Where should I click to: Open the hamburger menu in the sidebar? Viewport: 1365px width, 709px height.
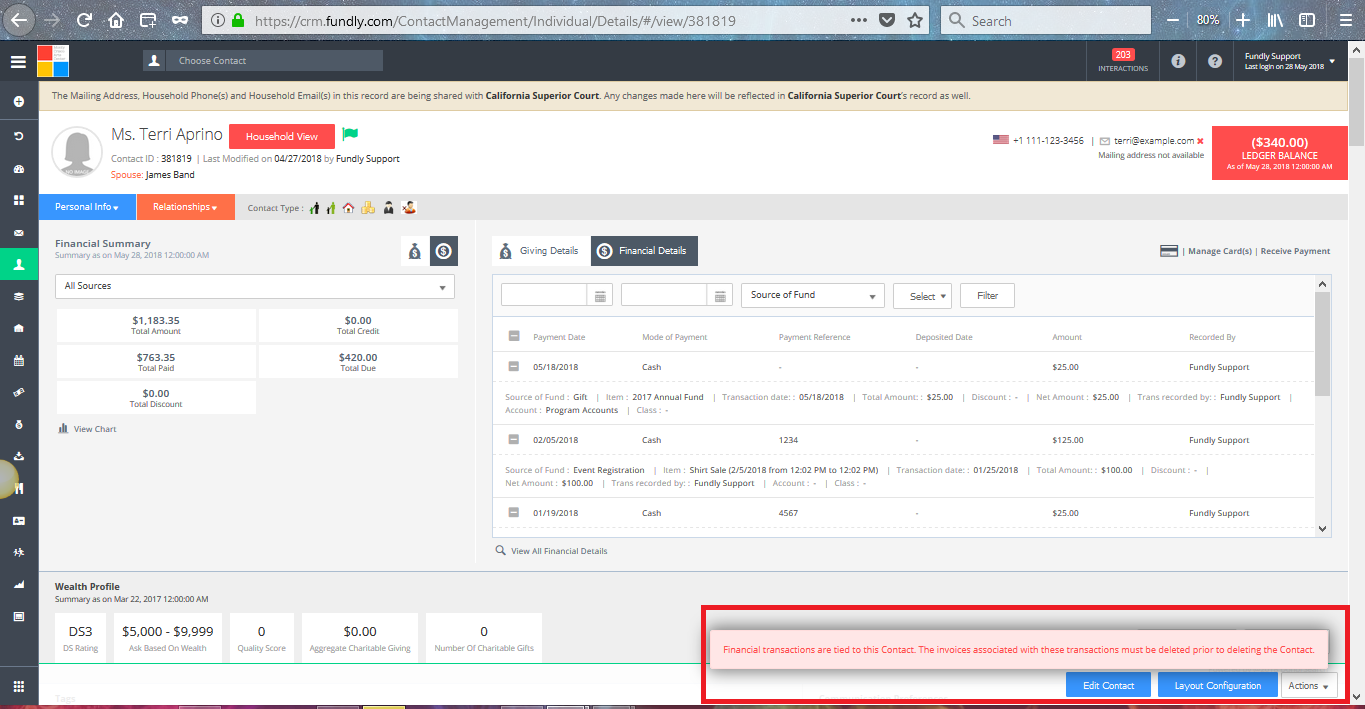(18, 61)
